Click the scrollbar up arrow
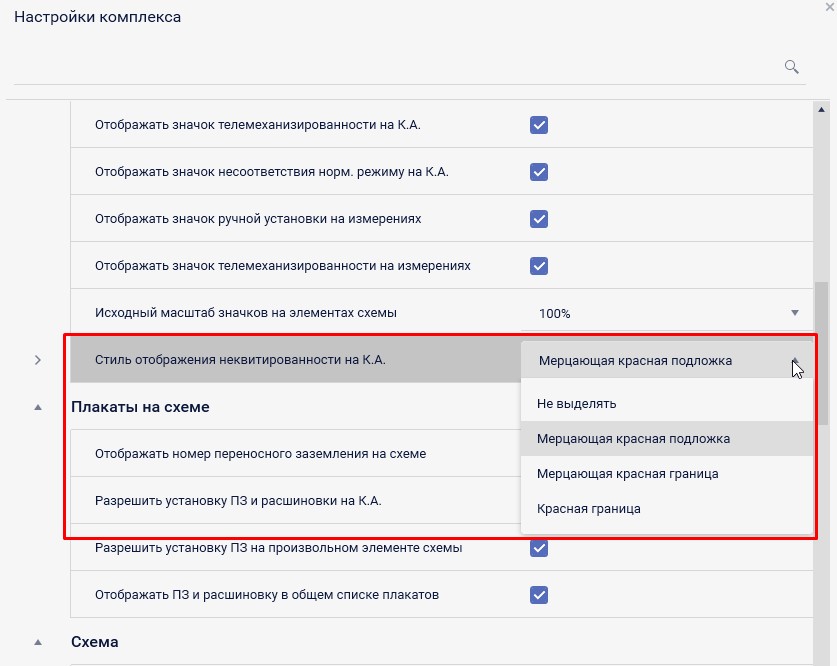This screenshot has height=666, width=837. click(822, 110)
